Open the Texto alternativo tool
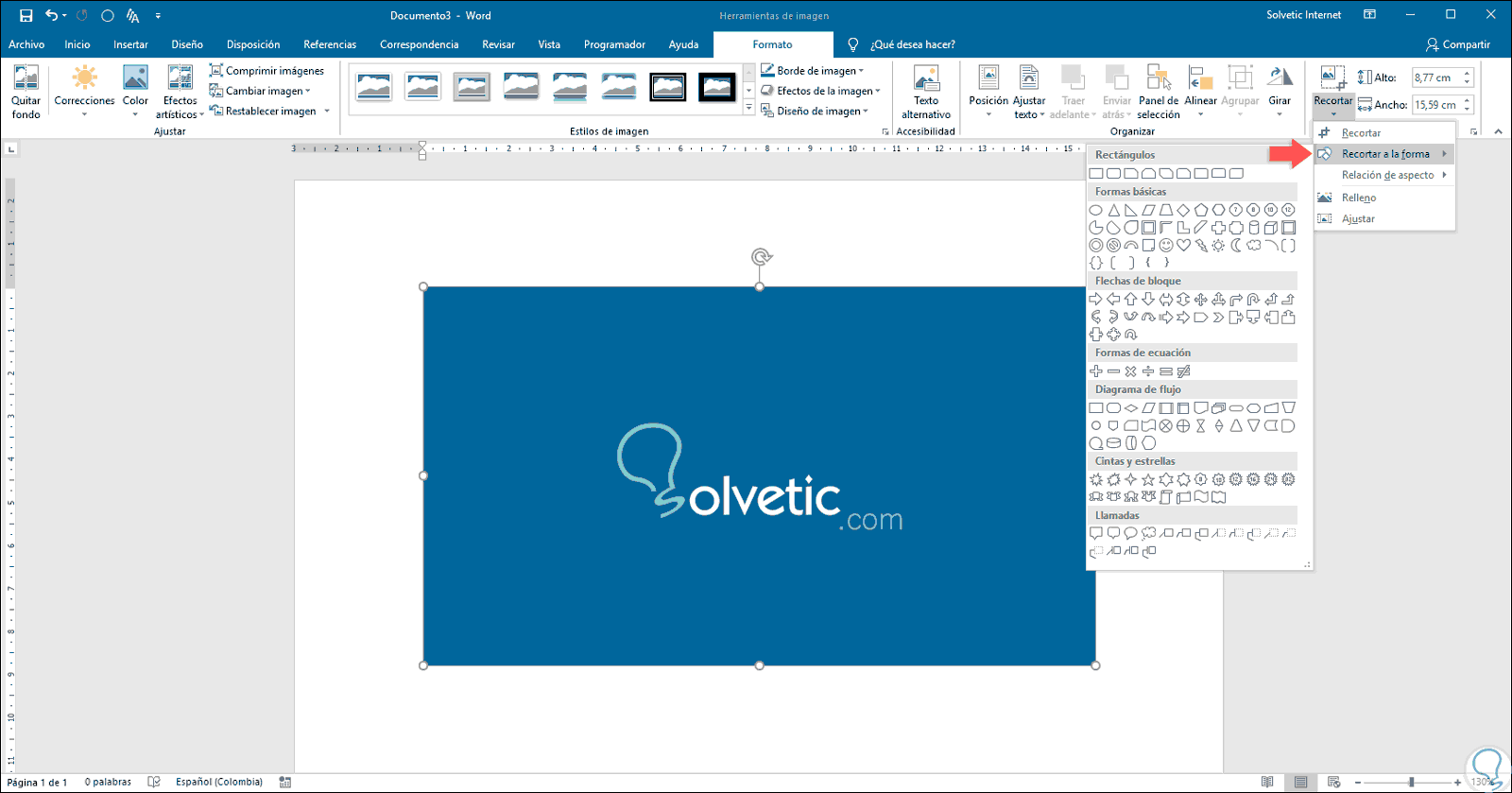The height and width of the screenshot is (793, 1512). click(x=926, y=92)
